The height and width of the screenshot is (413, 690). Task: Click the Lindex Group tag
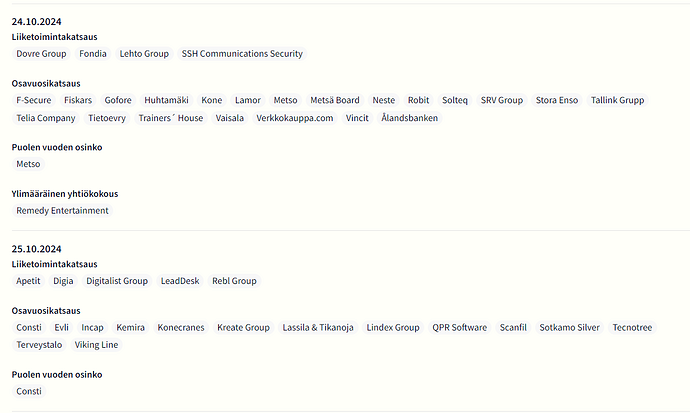tap(393, 328)
